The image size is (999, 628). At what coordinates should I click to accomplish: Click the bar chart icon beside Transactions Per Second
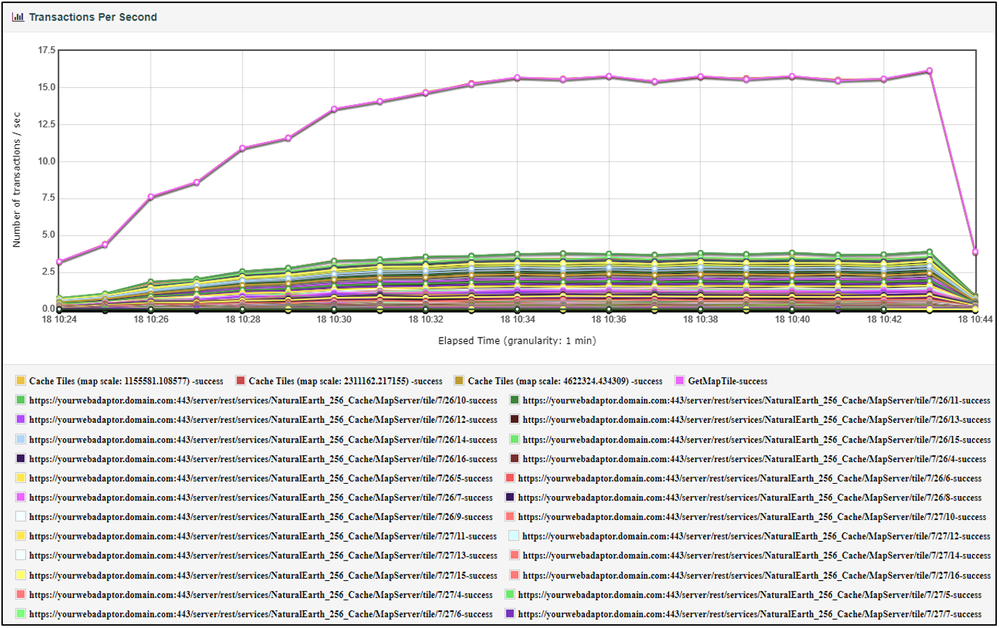coord(18,17)
